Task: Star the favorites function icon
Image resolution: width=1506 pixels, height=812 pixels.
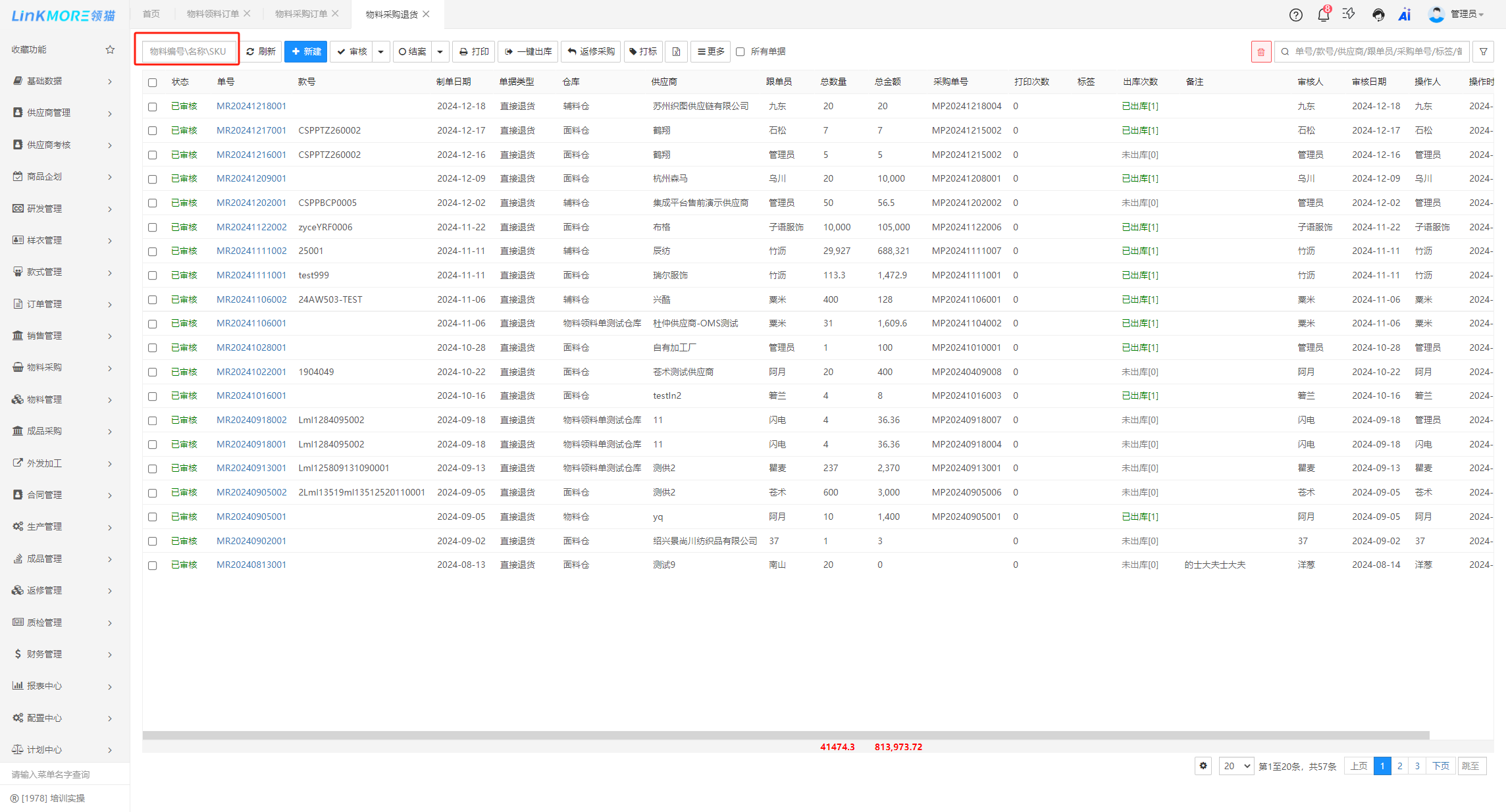Action: click(x=110, y=49)
